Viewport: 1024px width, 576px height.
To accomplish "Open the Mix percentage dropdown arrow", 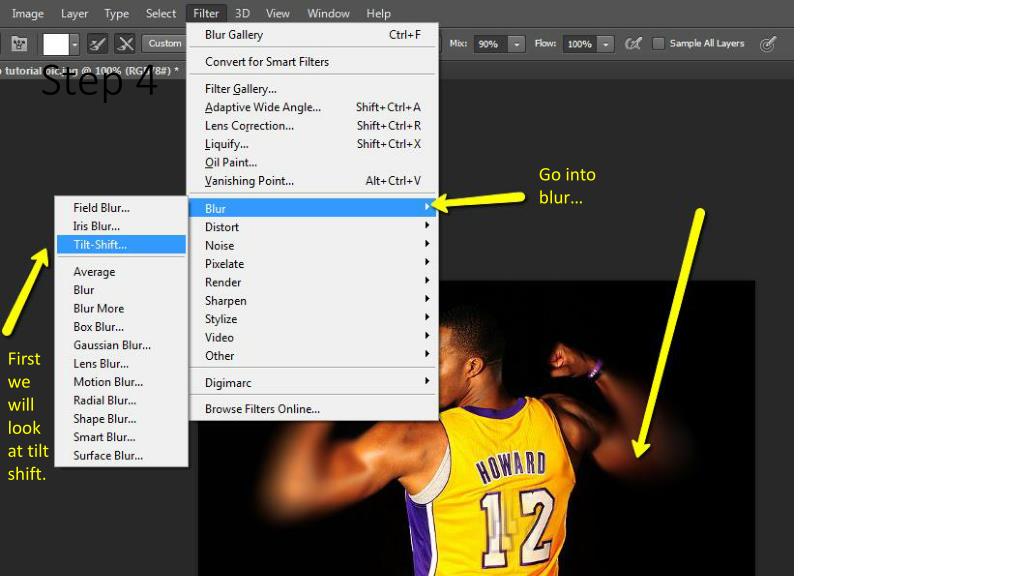I will coord(517,44).
